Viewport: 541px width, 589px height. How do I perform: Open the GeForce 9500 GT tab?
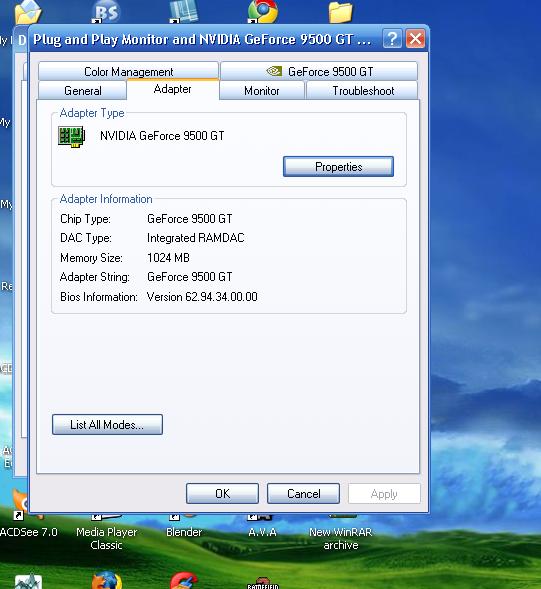(319, 71)
